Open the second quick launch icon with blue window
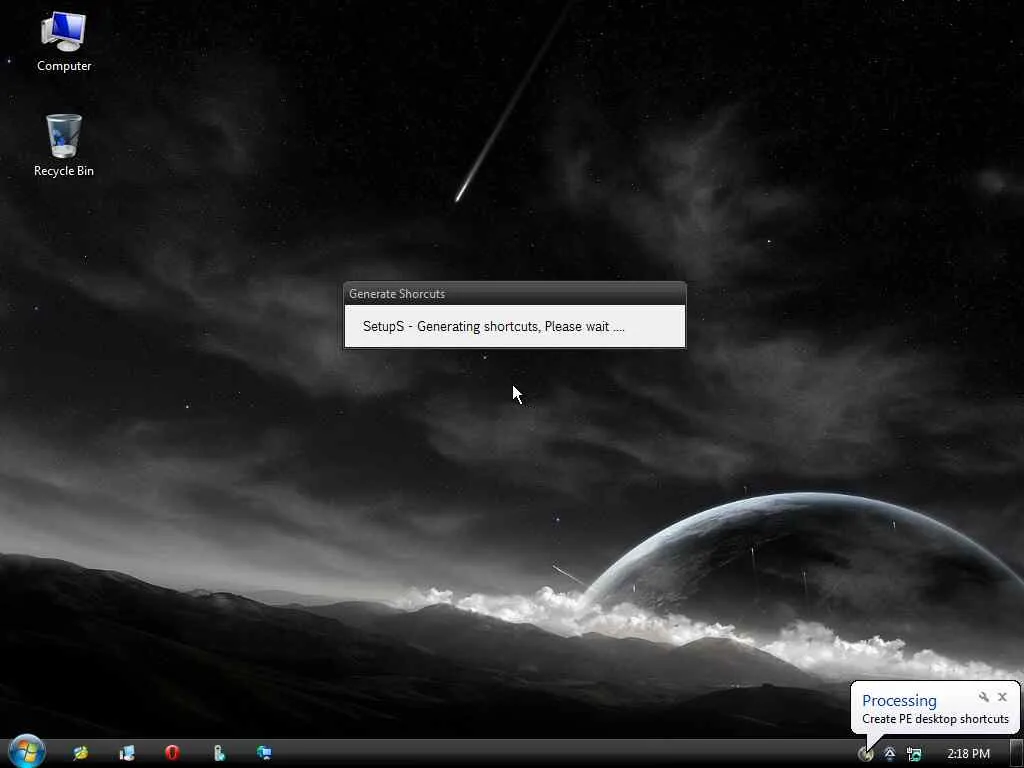 pyautogui.click(x=127, y=753)
